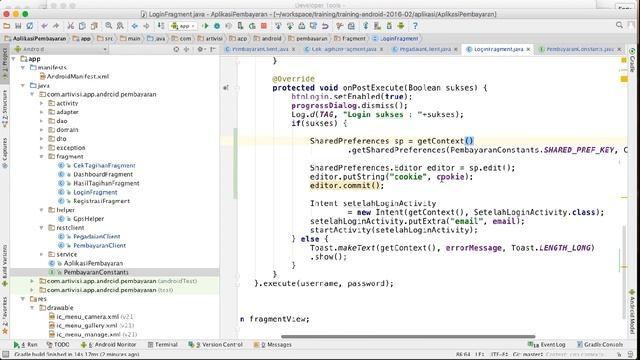Collapse the res folder

pos(23,299)
